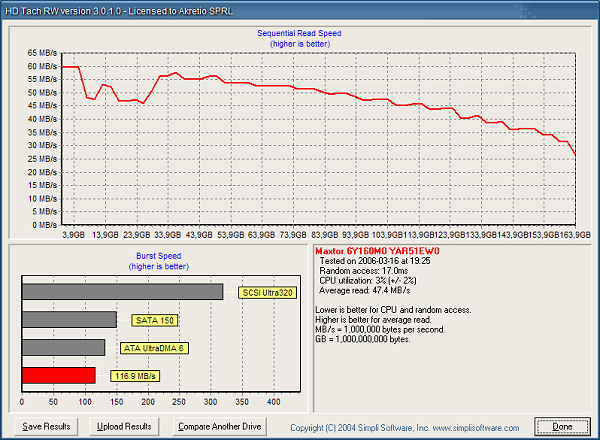Pick the ATA UltraDMA 6 label
Viewport: 600px width, 440px height.
pyautogui.click(x=153, y=348)
